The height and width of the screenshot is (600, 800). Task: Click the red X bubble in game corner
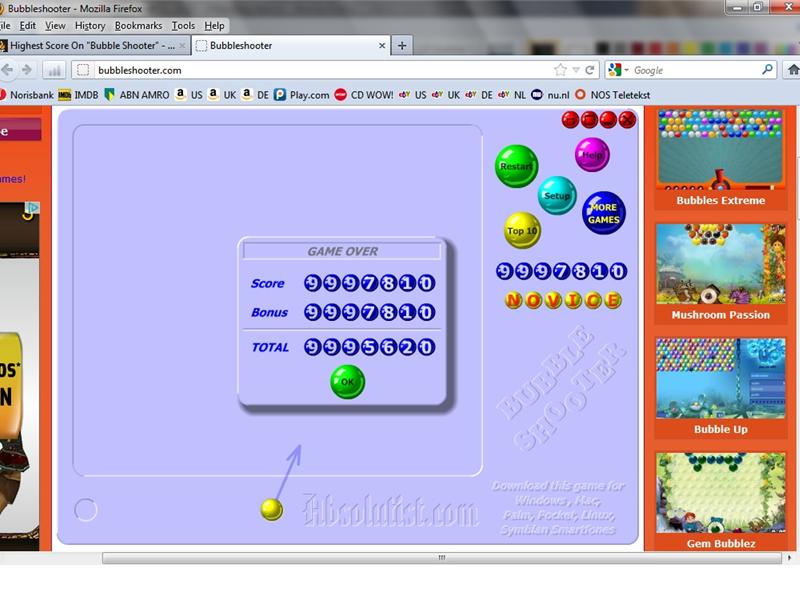627,120
